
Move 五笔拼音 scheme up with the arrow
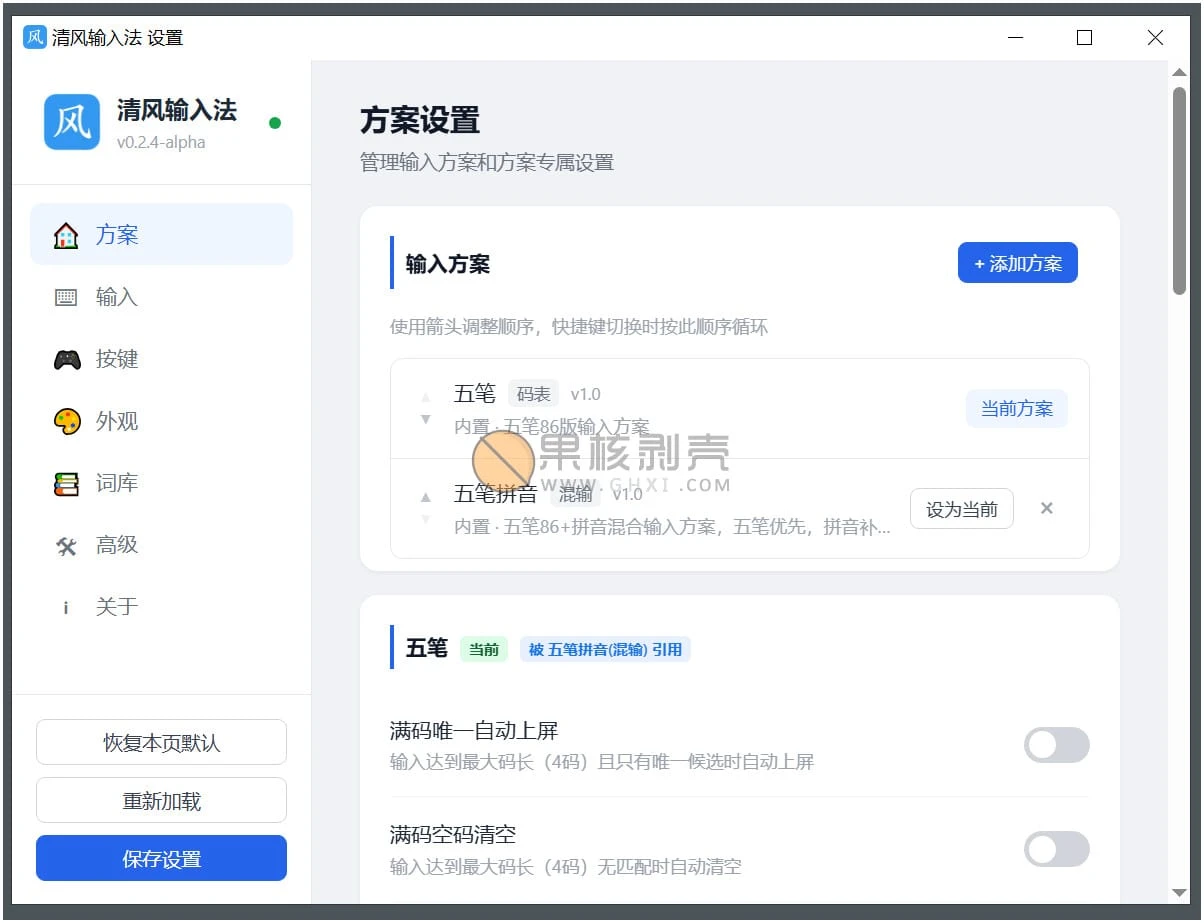(x=426, y=497)
